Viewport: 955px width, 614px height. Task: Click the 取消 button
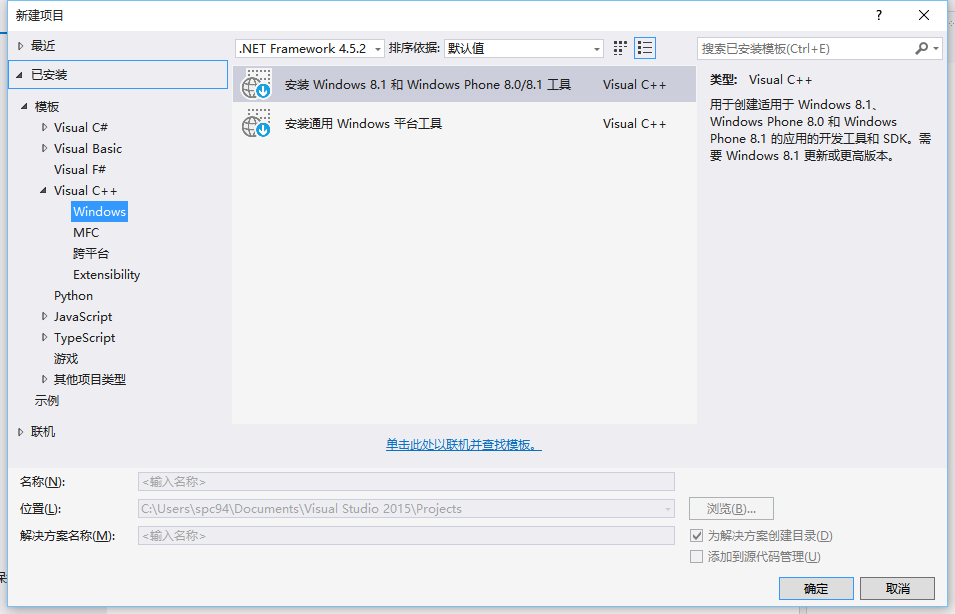(x=898, y=588)
